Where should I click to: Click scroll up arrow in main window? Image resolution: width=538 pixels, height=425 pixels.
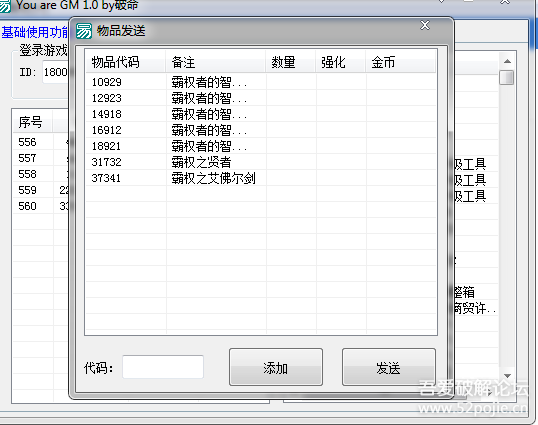tap(507, 61)
